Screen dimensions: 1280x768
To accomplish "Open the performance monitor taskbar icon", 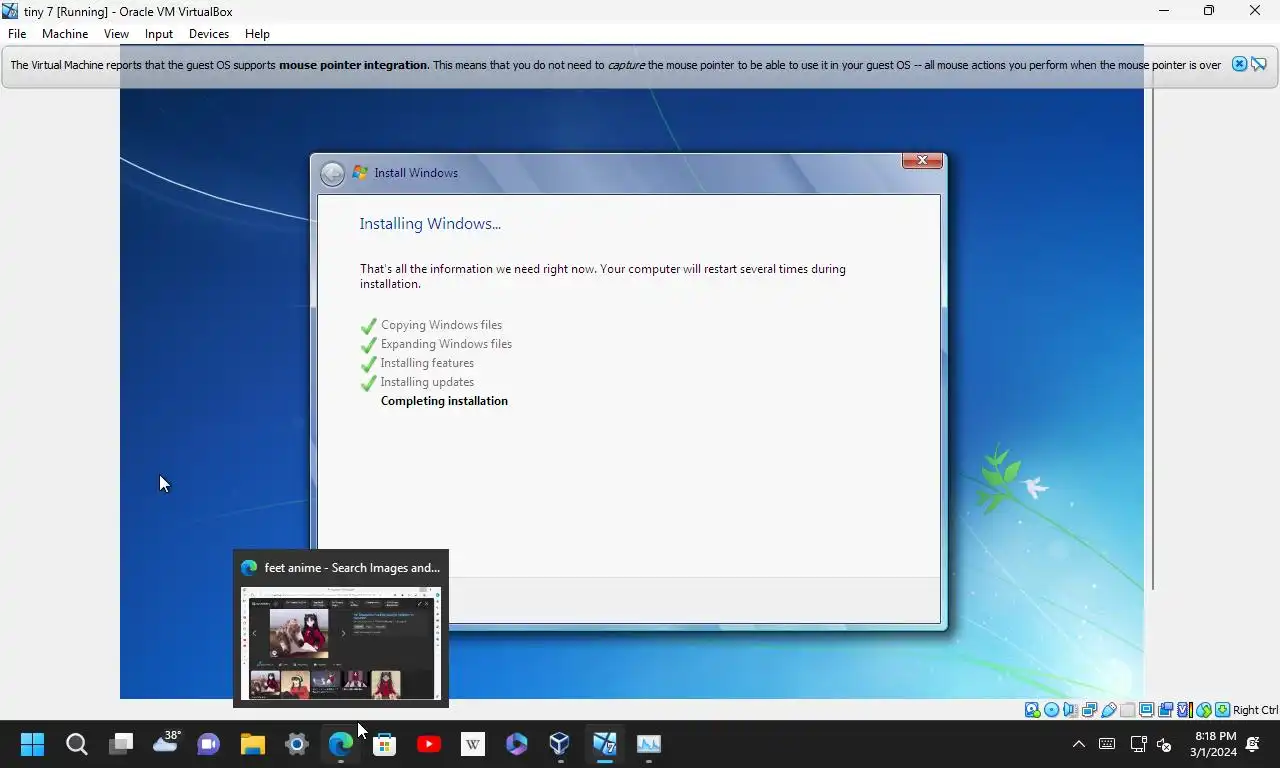I will (649, 744).
